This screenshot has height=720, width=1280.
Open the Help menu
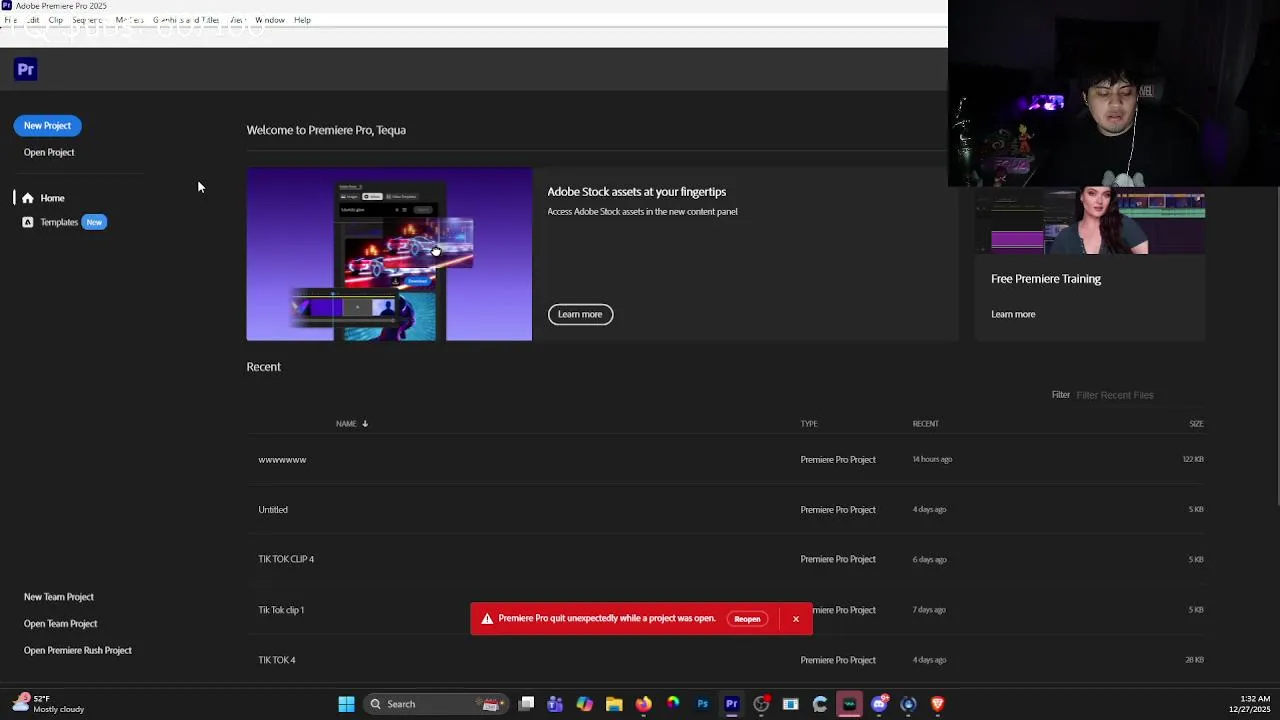(302, 20)
